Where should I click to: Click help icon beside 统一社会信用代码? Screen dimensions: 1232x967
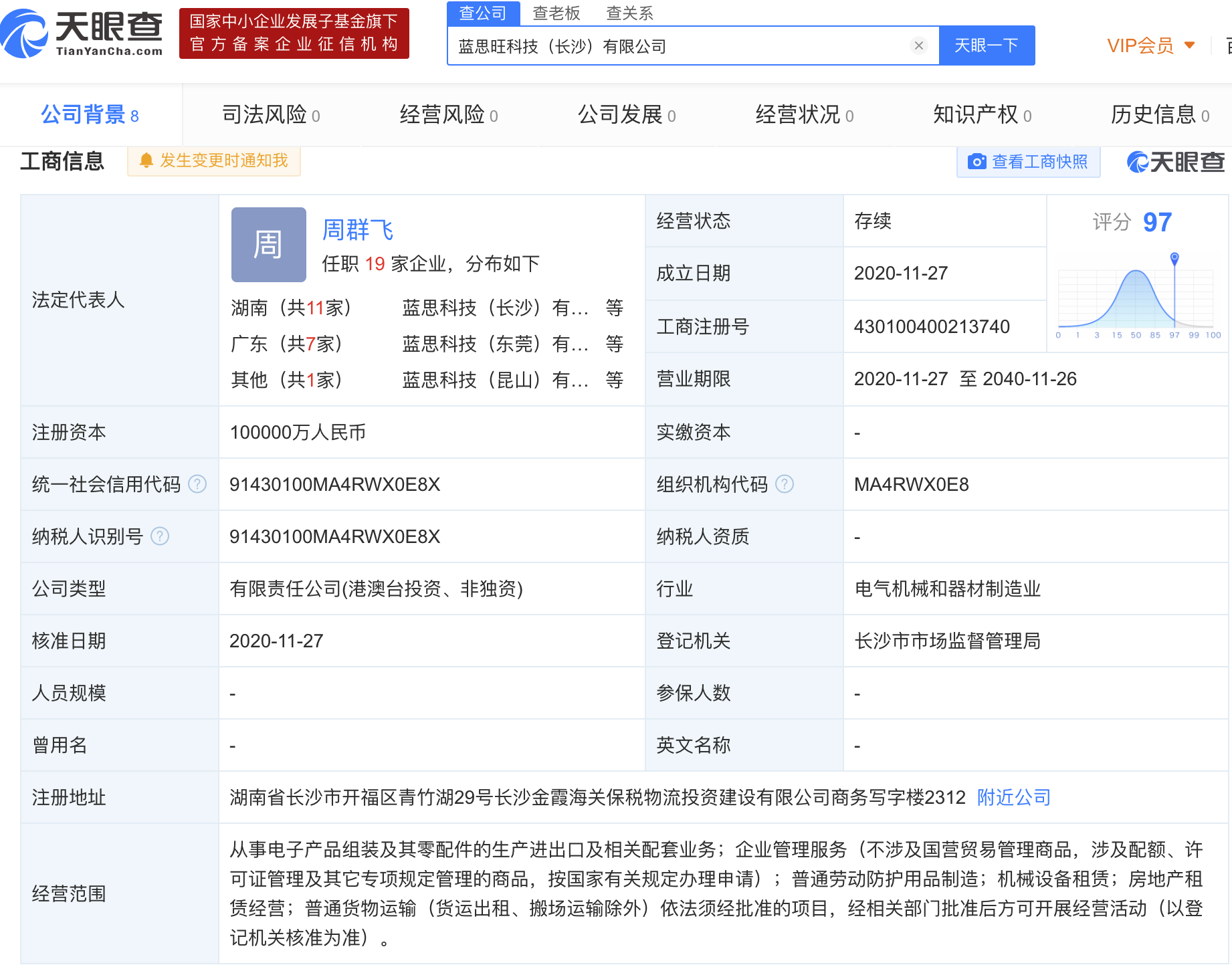pyautogui.click(x=197, y=484)
